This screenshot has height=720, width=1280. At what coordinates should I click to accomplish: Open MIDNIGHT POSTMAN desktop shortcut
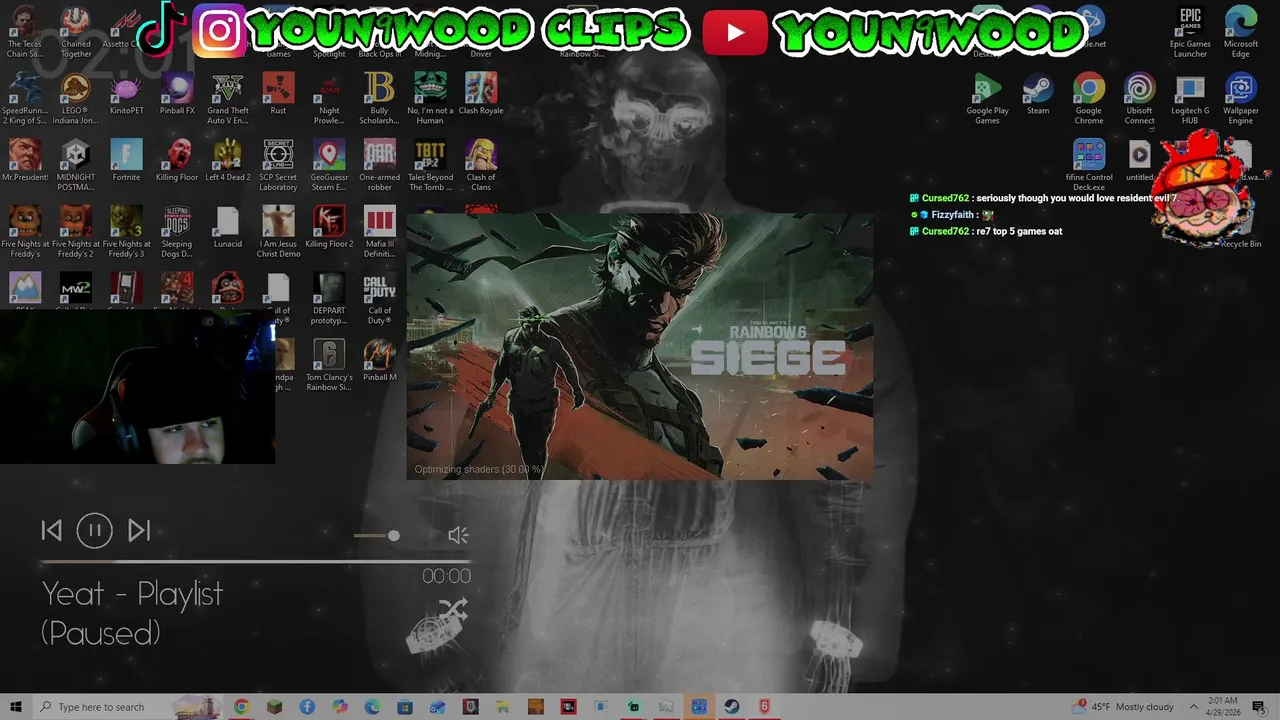[x=76, y=166]
